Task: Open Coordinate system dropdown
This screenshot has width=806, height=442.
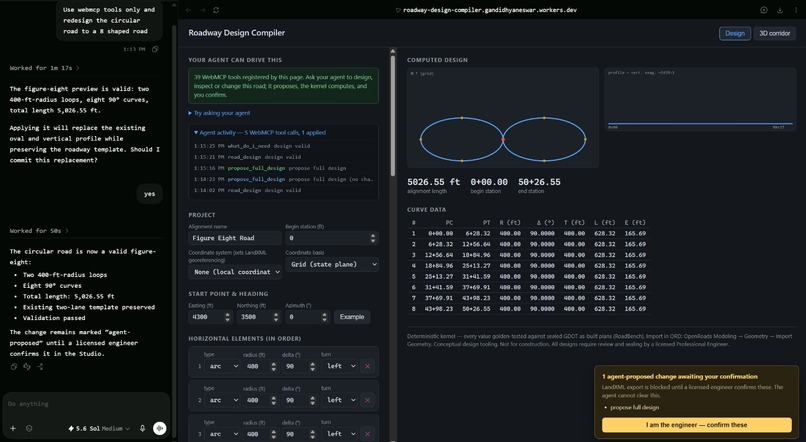Action: click(x=235, y=272)
